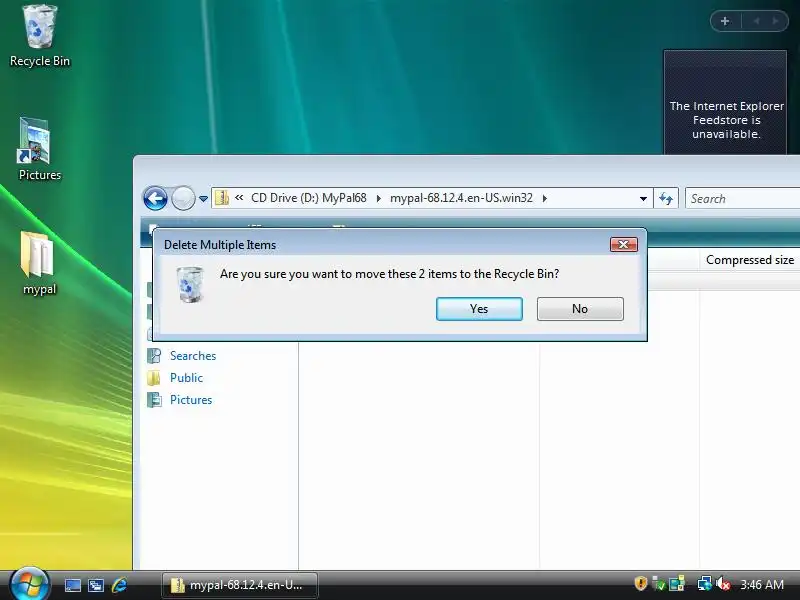This screenshot has width=800, height=600.
Task: Click the Safely Remove Hardware tray icon
Action: (x=659, y=584)
